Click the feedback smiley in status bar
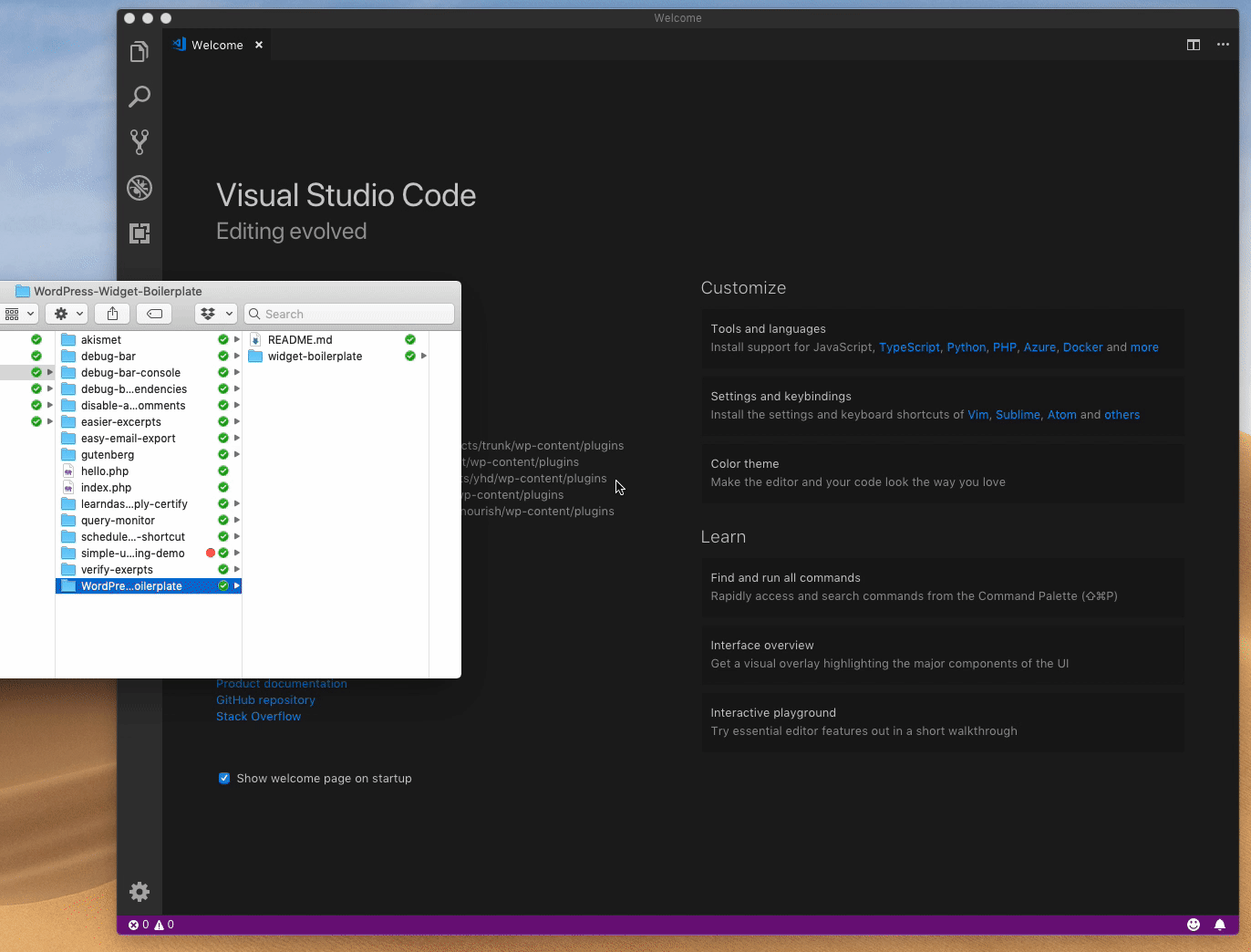1251x952 pixels. click(1194, 925)
